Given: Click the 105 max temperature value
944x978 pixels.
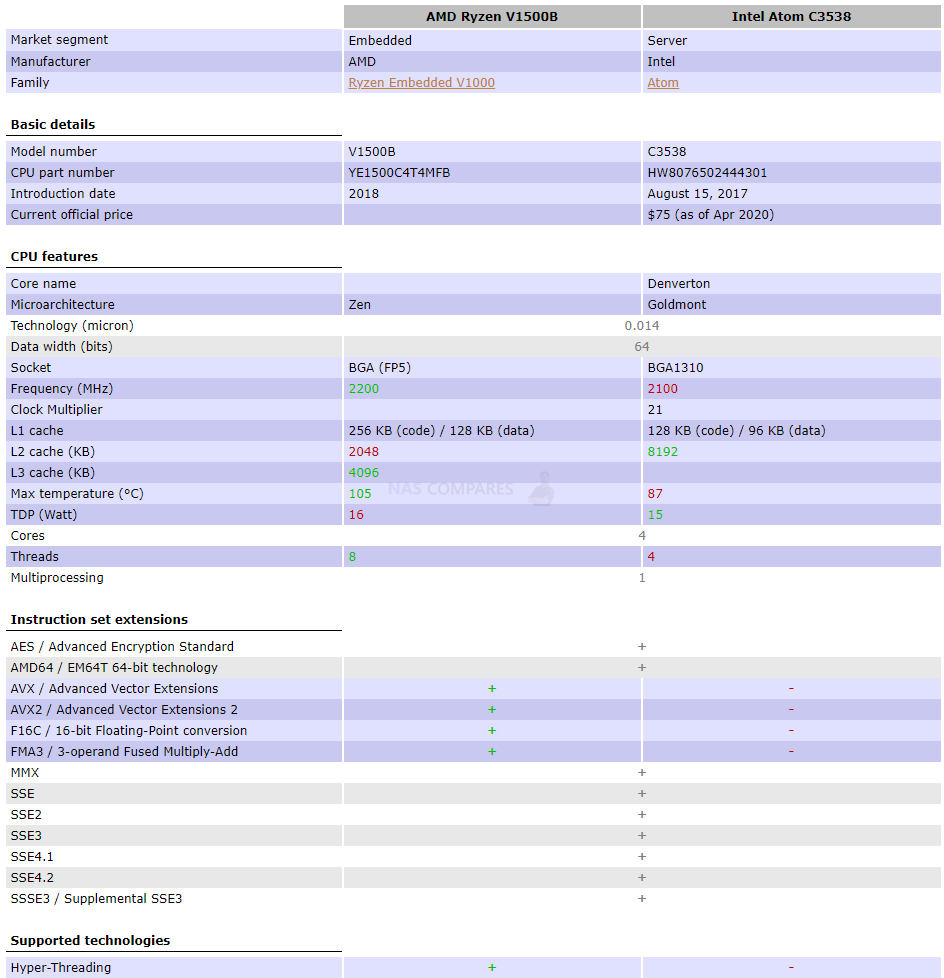Looking at the screenshot, I should 359,493.
